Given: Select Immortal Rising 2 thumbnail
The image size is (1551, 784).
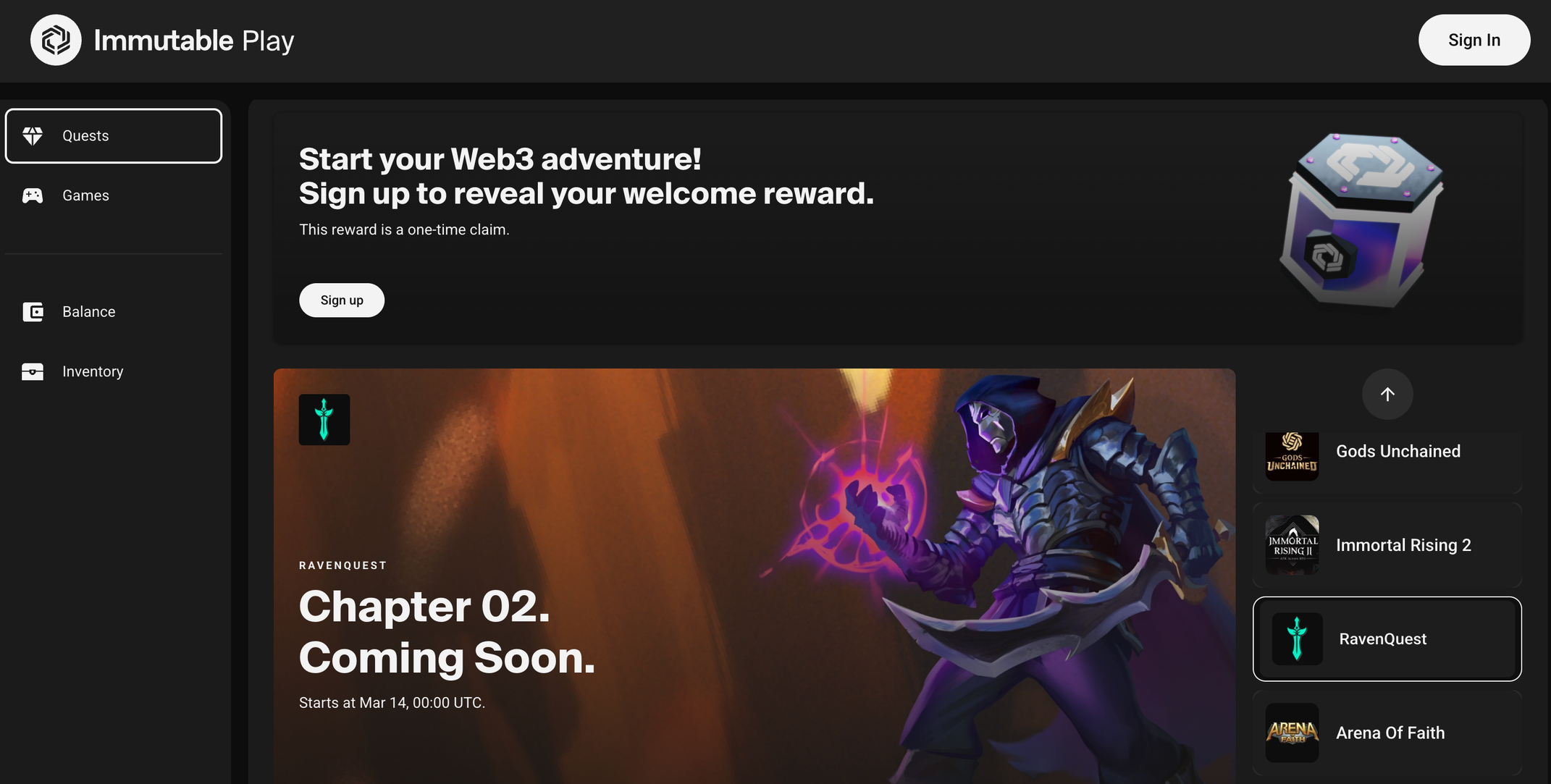Looking at the screenshot, I should (x=1292, y=545).
